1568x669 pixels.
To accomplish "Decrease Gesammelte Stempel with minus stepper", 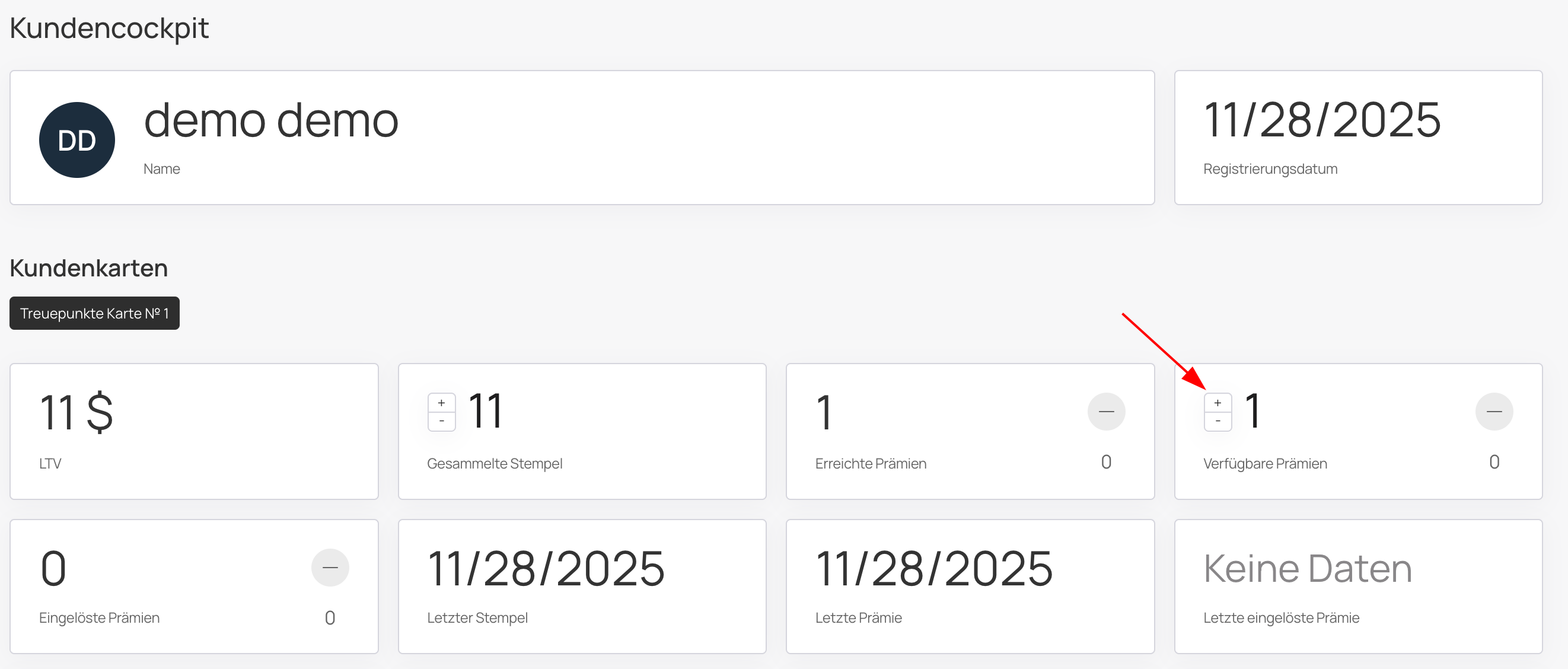I will point(441,420).
